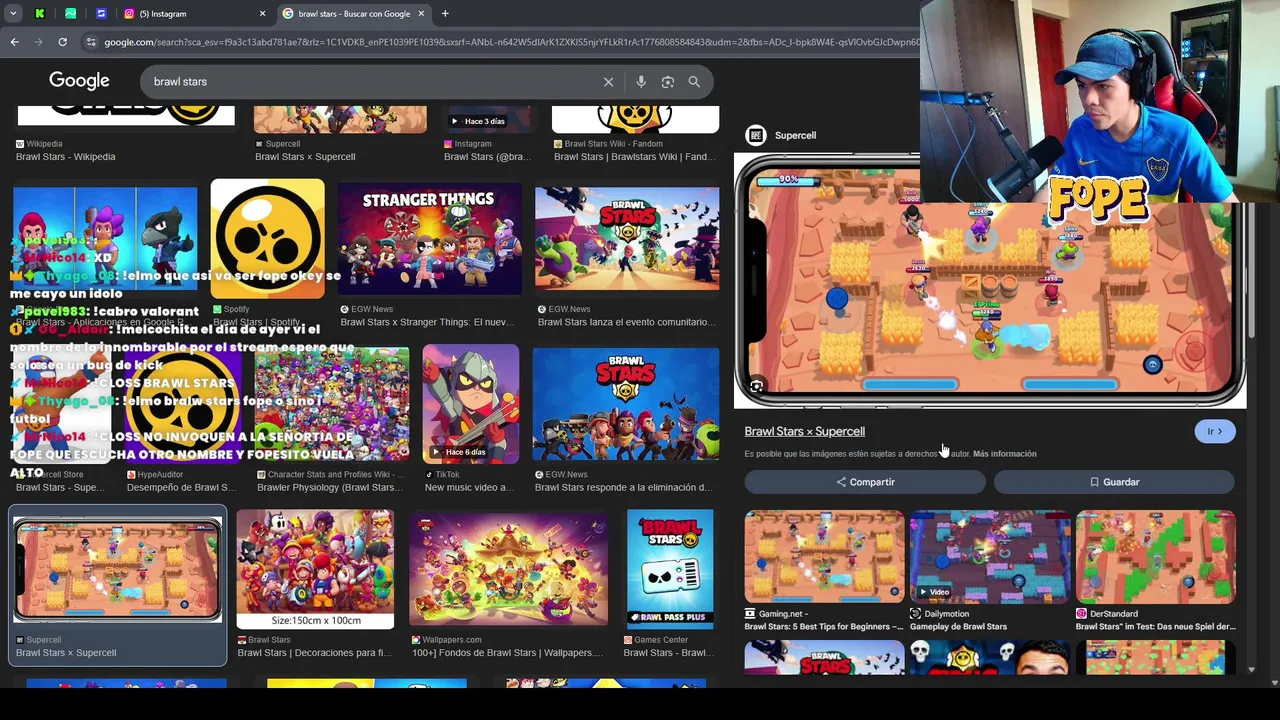Search by image with Google Lens icon

click(x=668, y=82)
